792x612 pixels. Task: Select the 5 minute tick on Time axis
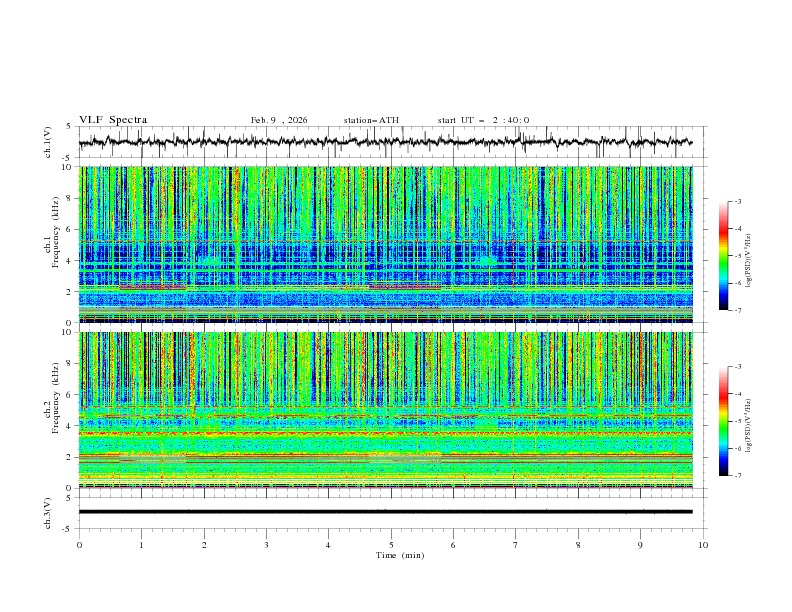(x=391, y=544)
